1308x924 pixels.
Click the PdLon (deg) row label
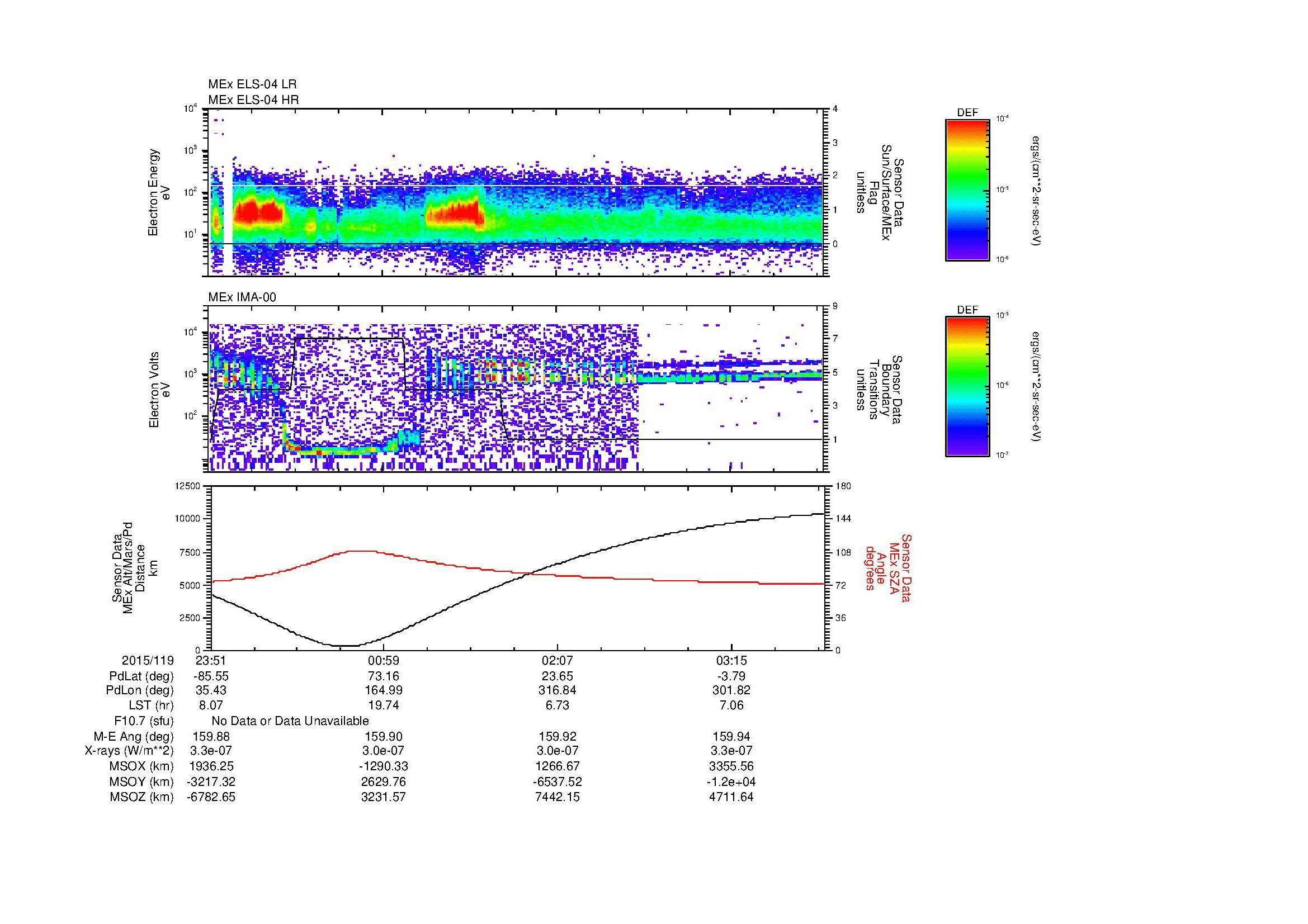[x=140, y=690]
